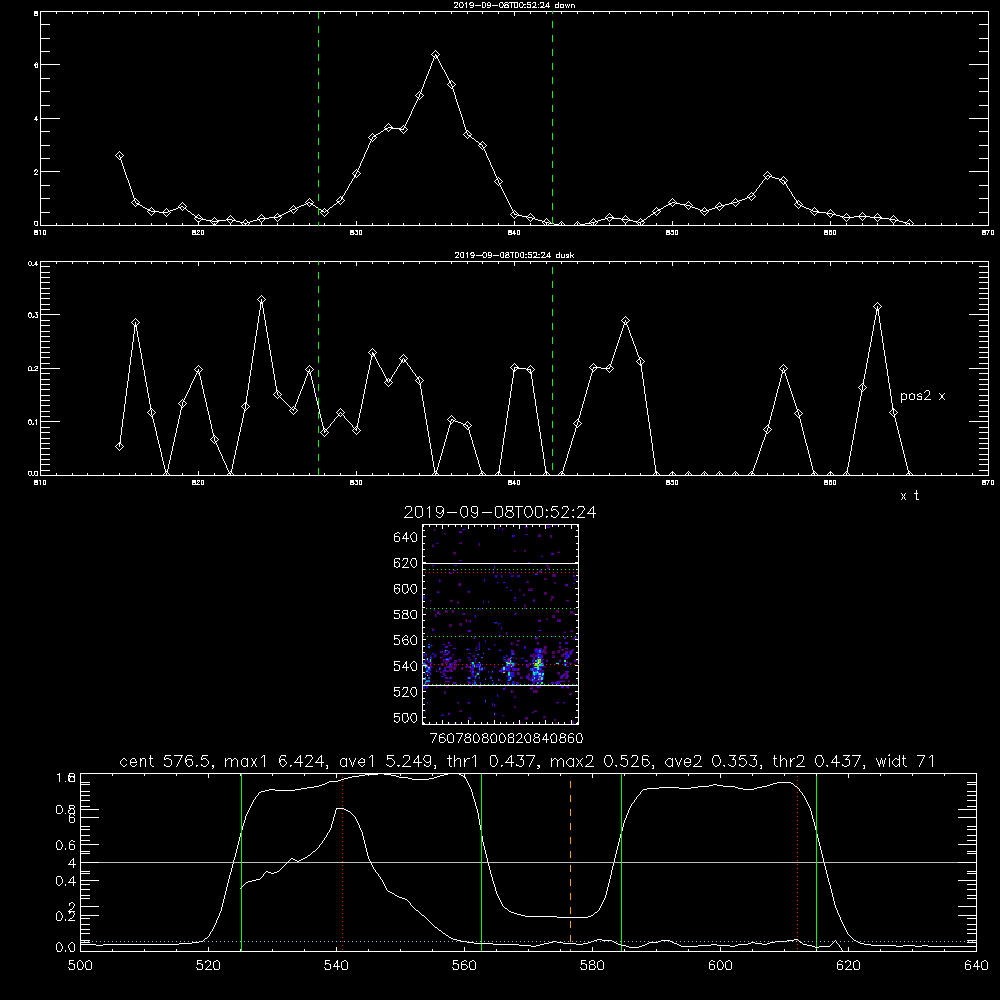The width and height of the screenshot is (1000, 1000).
Task: Click the first data point of dawn plot
Action: coord(119,156)
